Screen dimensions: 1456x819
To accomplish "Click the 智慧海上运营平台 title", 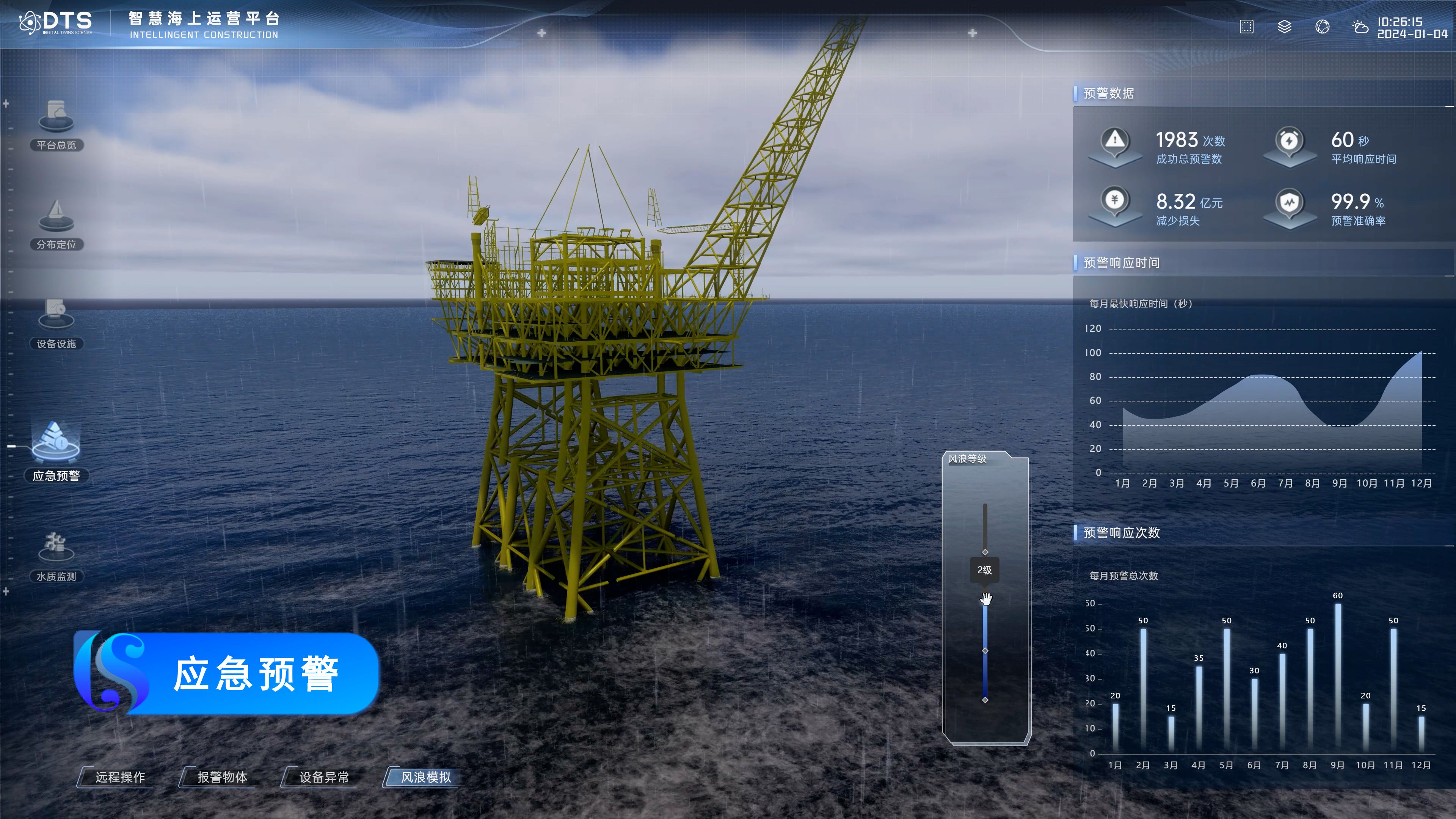I will point(204,19).
